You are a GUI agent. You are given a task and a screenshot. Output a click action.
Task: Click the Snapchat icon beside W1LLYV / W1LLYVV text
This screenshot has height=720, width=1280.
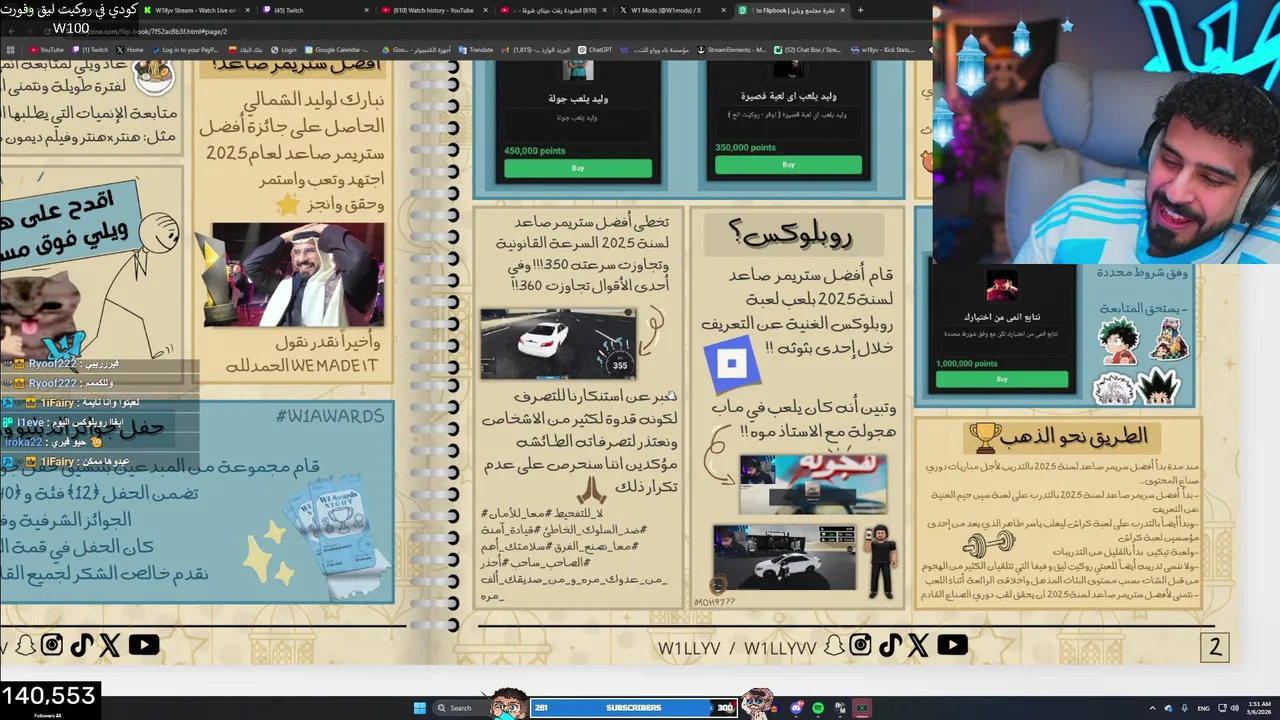click(x=833, y=646)
